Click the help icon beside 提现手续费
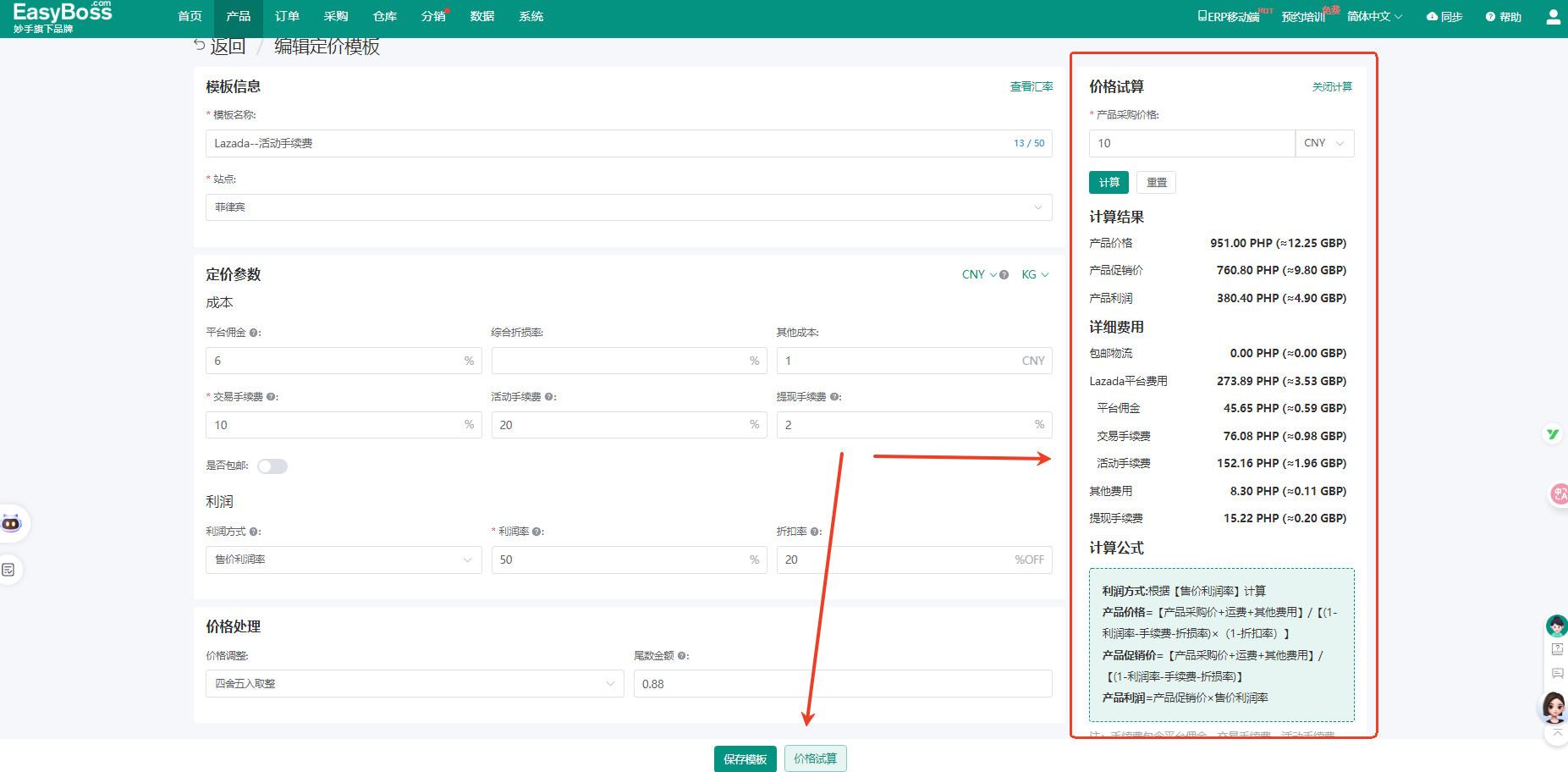Image resolution: width=1568 pixels, height=772 pixels. [834, 397]
